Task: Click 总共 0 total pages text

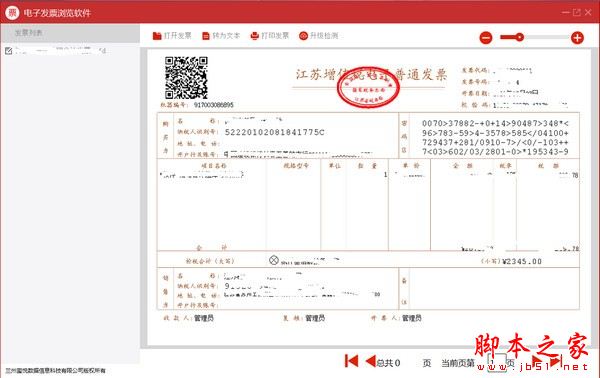Action: click(x=388, y=363)
